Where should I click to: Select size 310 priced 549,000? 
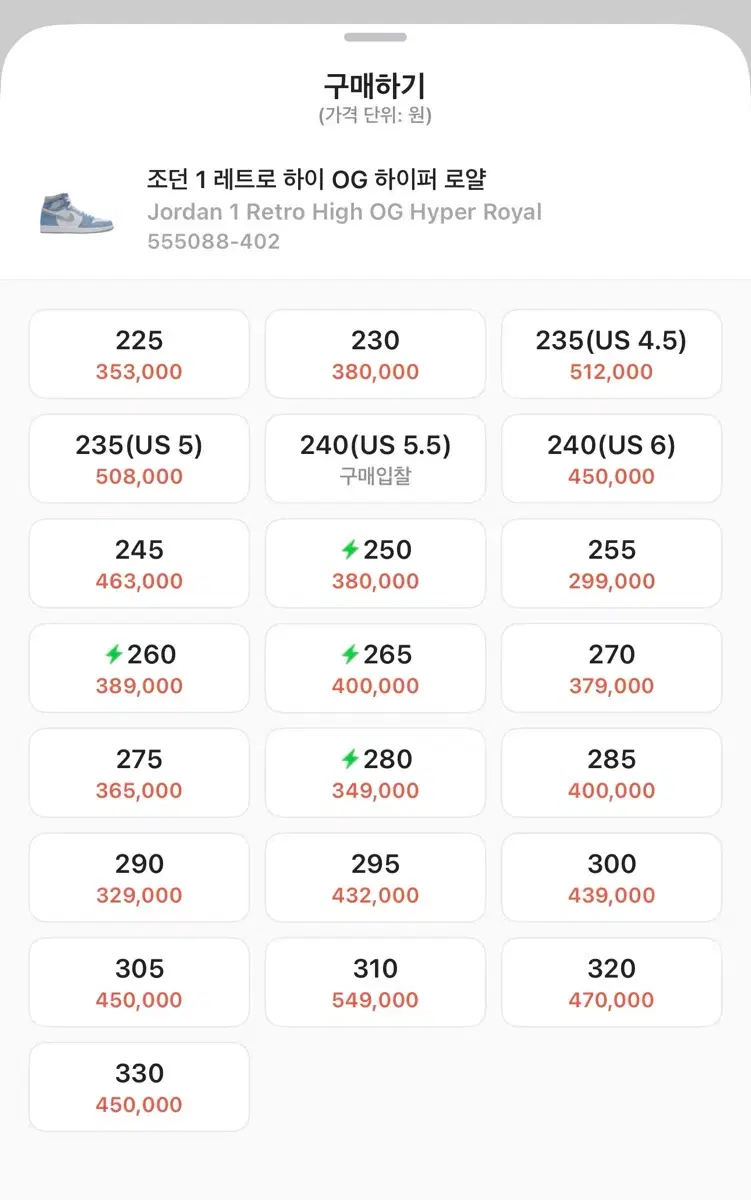(375, 983)
